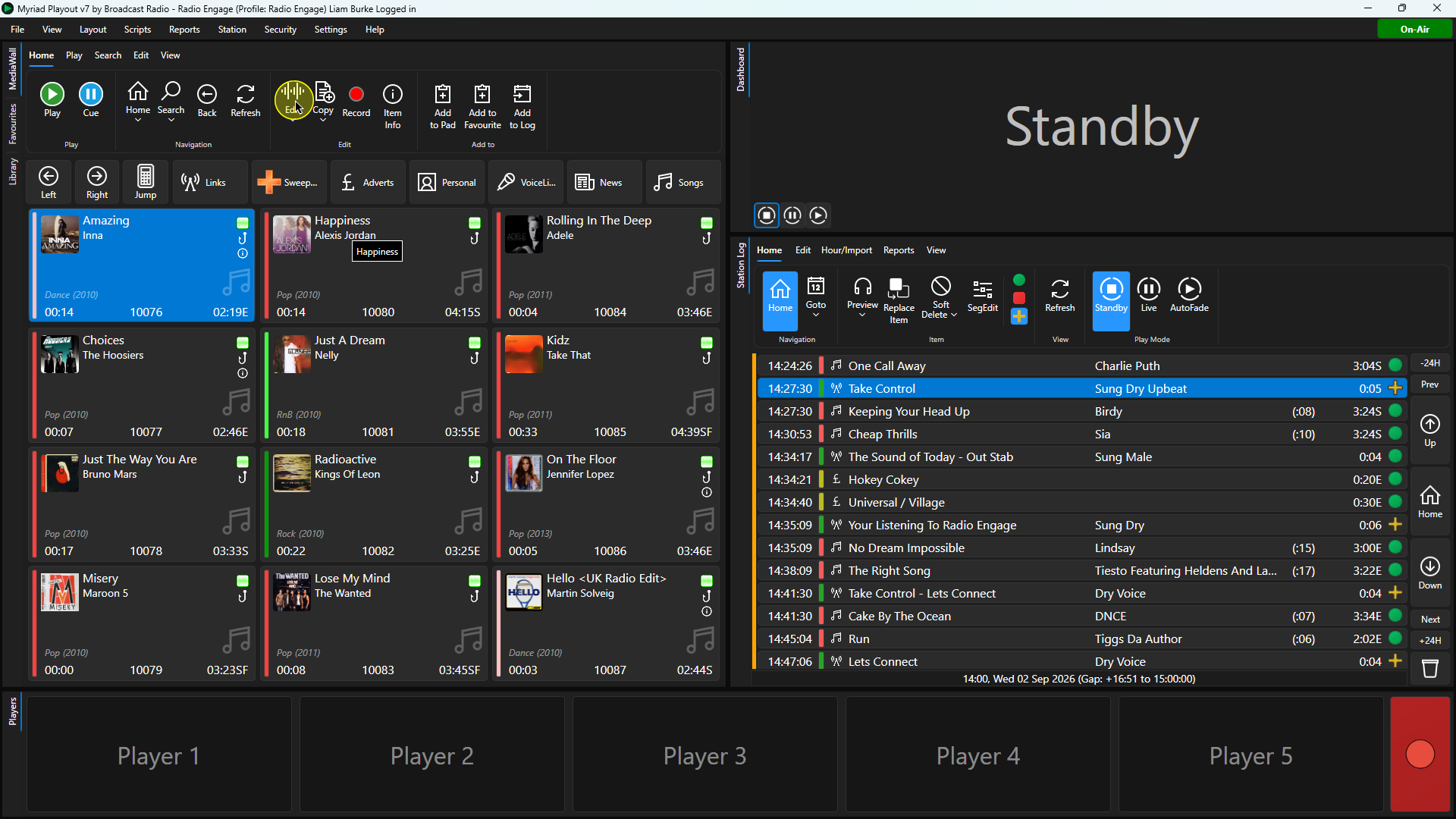Viewport: 1456px width, 819px height.
Task: Open the SegEdit tool
Action: tap(982, 296)
